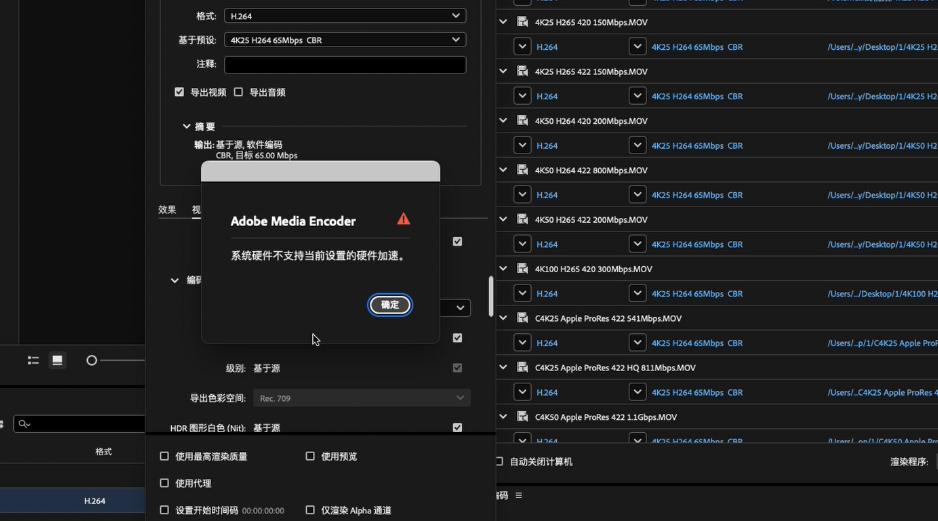Collapse the 4K50 H264 420 200Mbps.MOV queue item

coord(504,121)
